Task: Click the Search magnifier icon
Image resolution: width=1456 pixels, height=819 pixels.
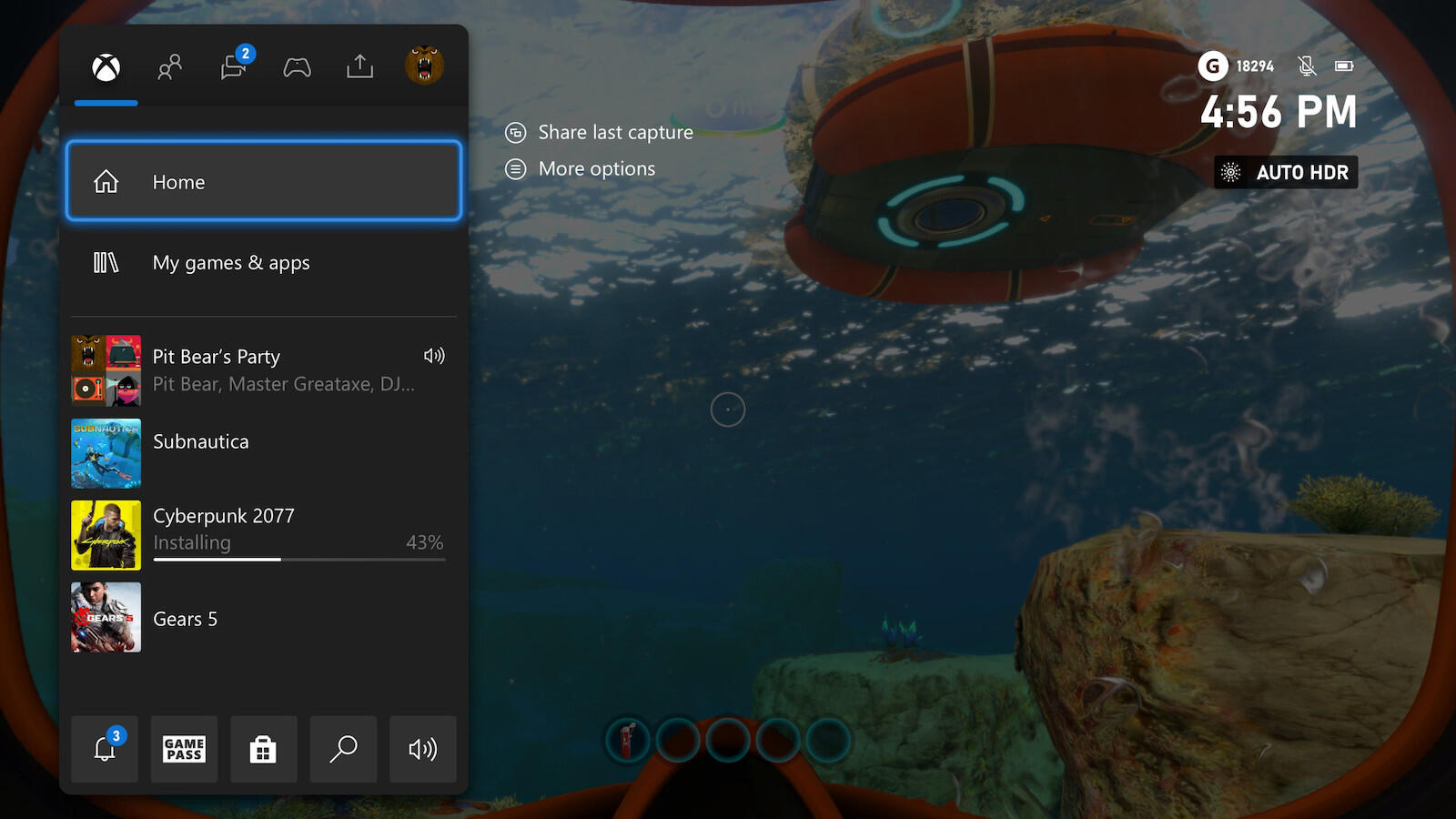Action: click(x=343, y=749)
